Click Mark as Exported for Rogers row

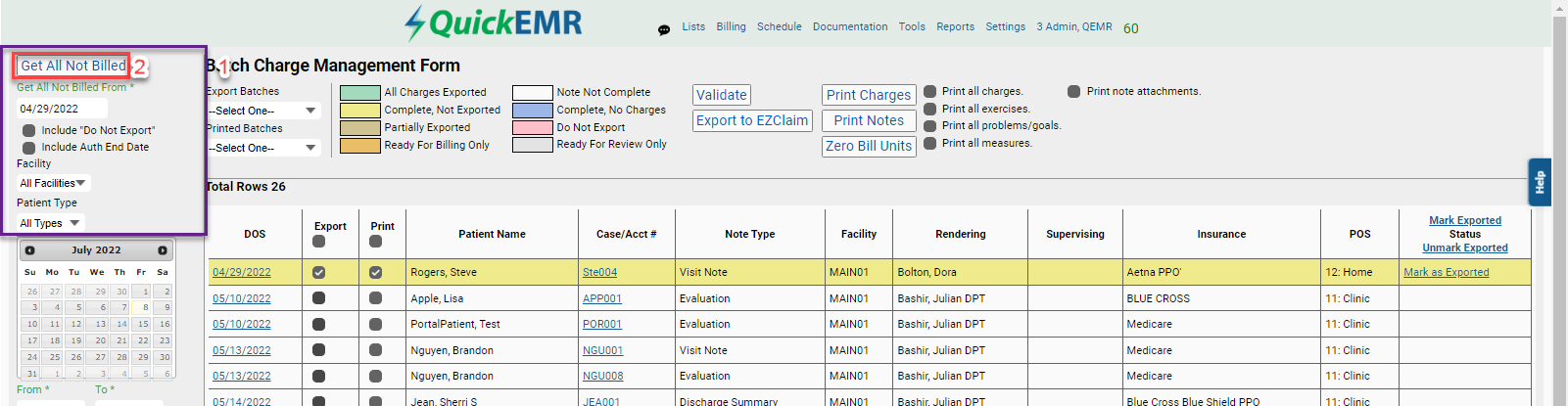click(1446, 272)
